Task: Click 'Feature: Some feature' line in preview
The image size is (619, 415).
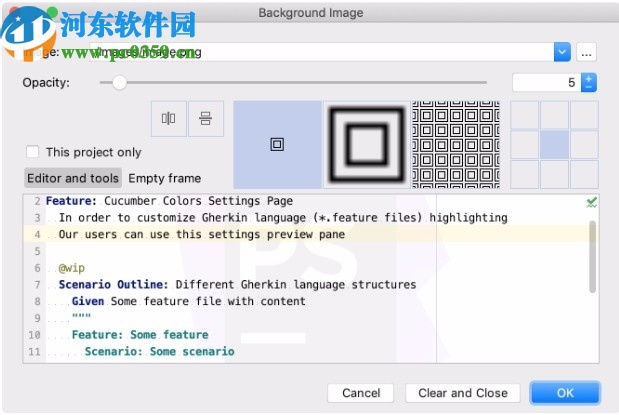Action: click(x=140, y=334)
